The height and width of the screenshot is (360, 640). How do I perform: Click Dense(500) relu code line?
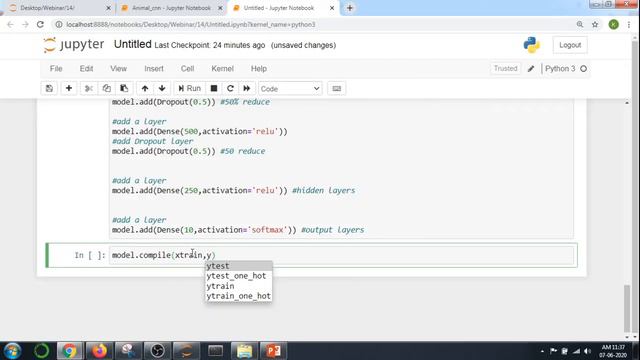tap(200, 131)
